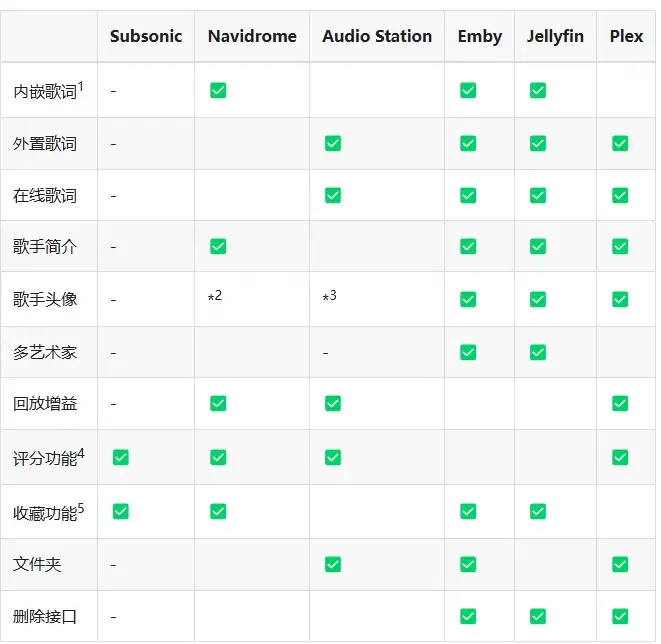Screen dimensions: 661x644
Task: Click the 外置歌词 row label
Action: 45,144
